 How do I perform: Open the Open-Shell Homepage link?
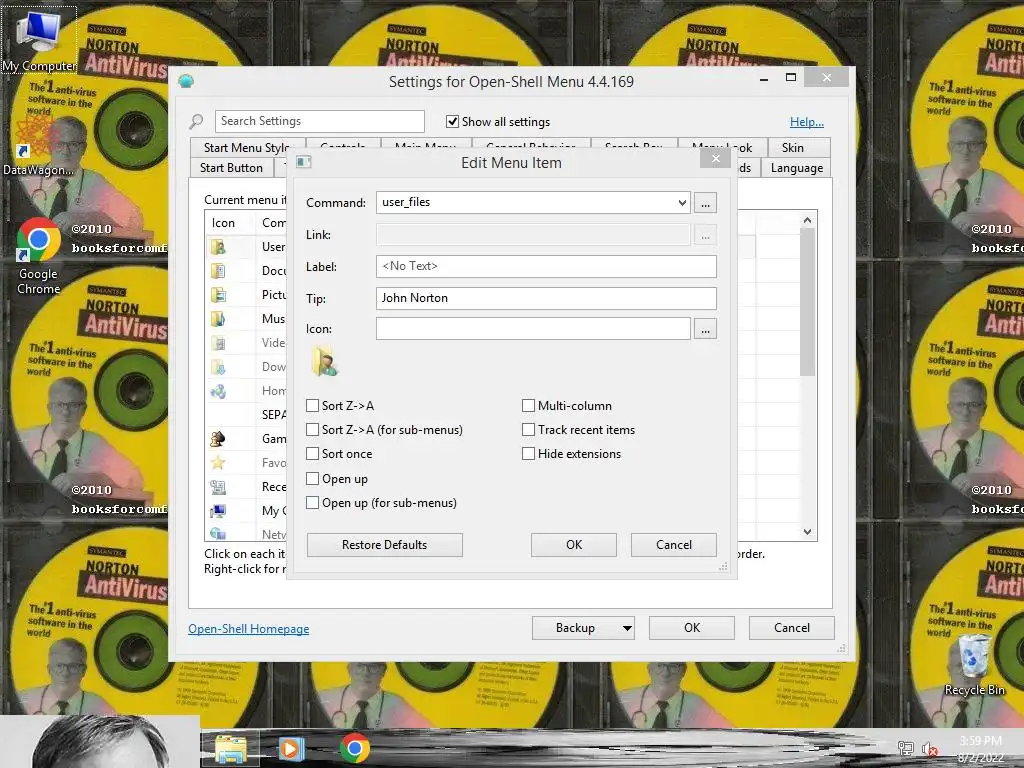[249, 629]
